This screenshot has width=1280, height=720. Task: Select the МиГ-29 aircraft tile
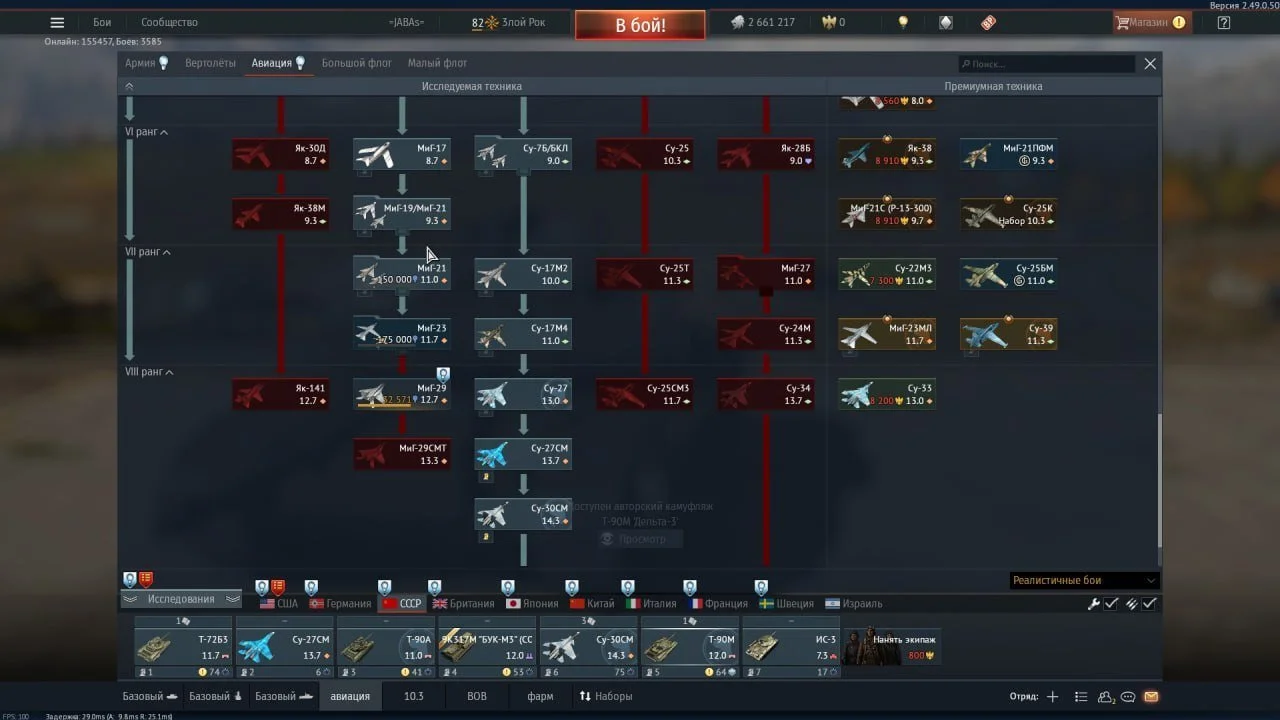(402, 394)
